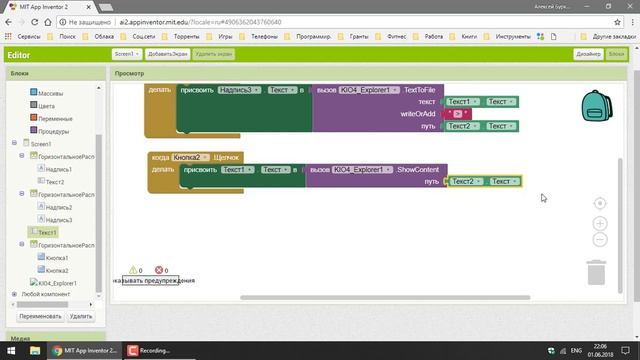Expand Любой компонент node
Viewport: 640px width, 360px height.
14,294
